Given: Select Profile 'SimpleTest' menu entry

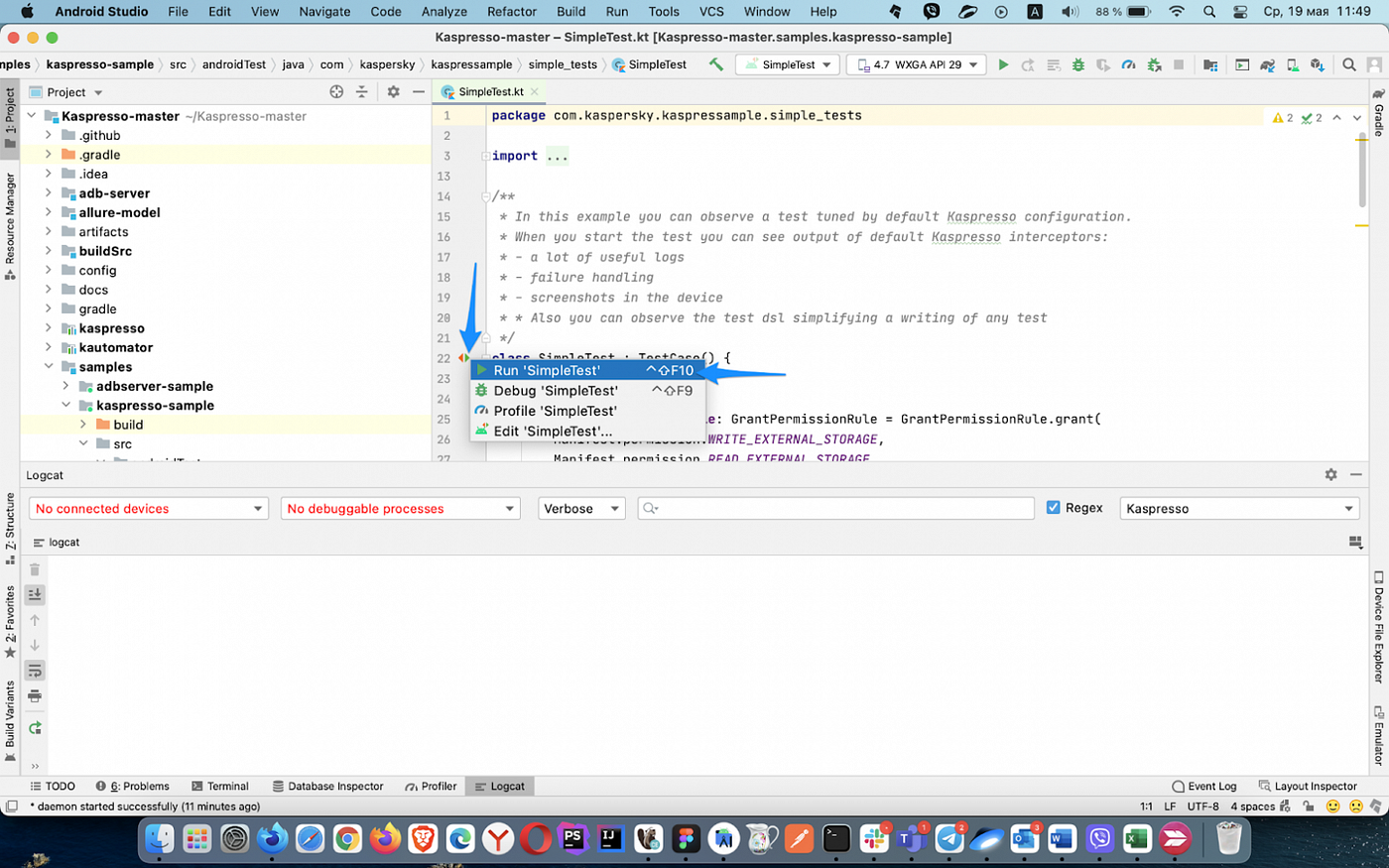Looking at the screenshot, I should 586,411.
